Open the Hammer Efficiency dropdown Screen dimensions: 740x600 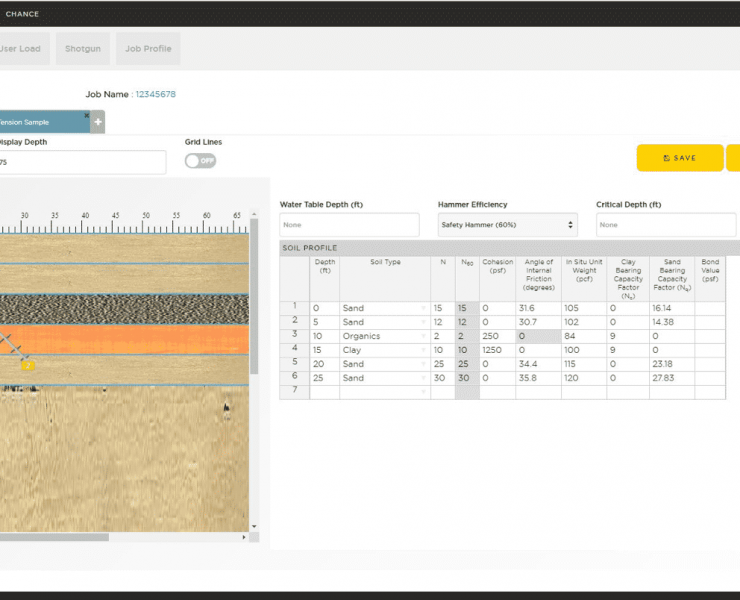point(508,225)
